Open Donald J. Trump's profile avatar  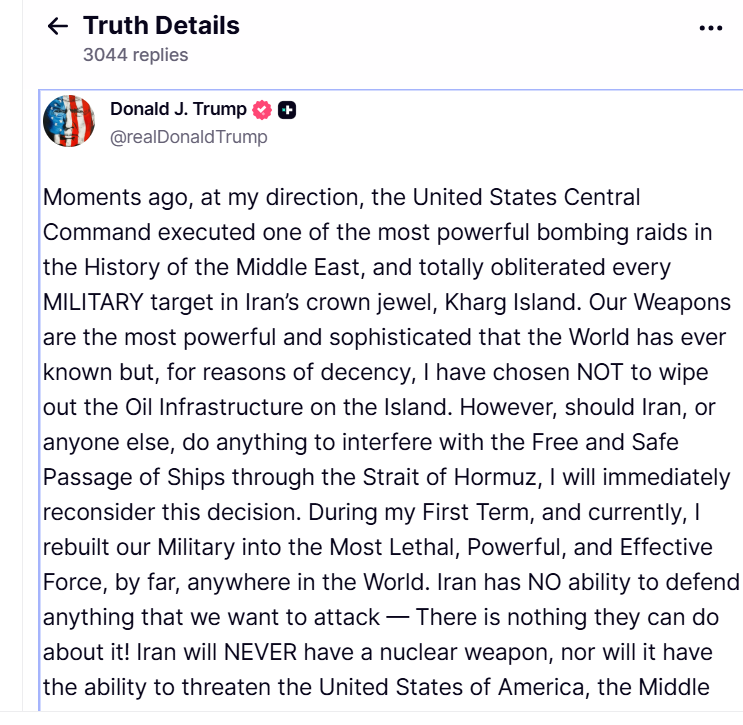click(69, 122)
